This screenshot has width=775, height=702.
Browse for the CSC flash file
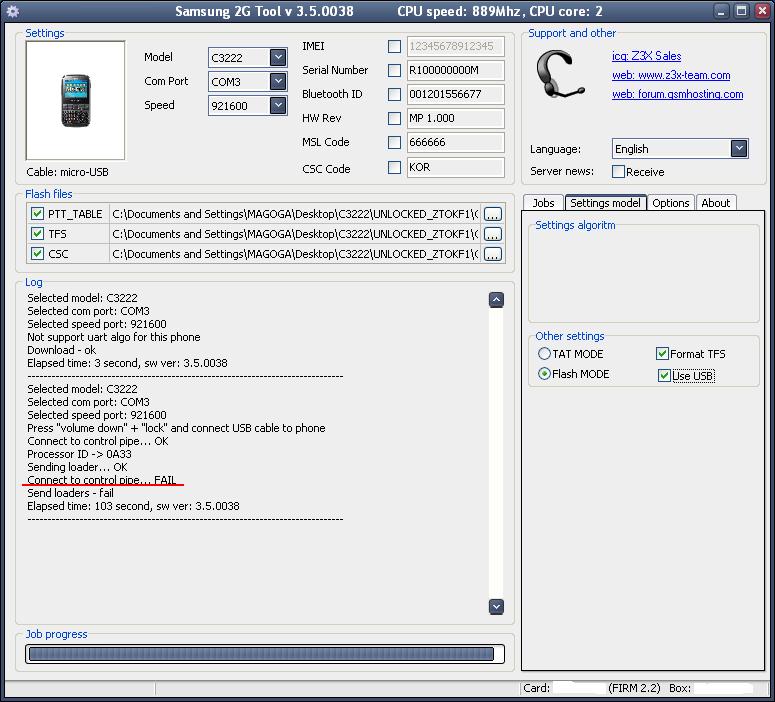point(493,254)
